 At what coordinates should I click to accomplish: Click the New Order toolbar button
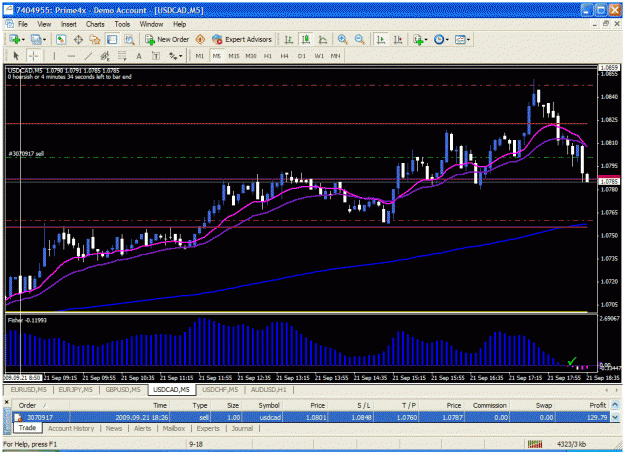tap(167, 39)
